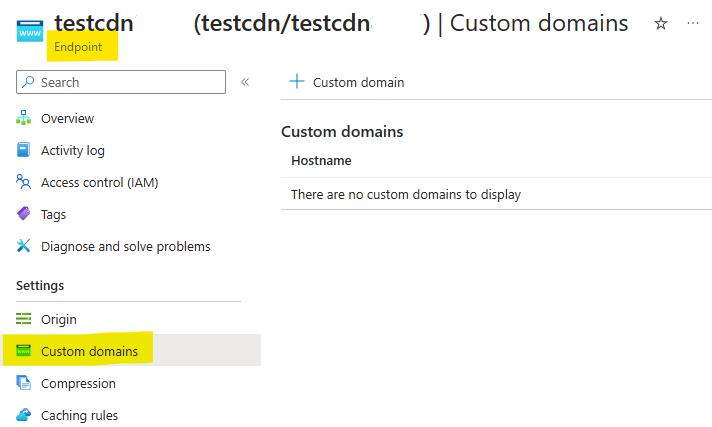This screenshot has height=427, width=712.
Task: Click the Custom domains green icon
Action: pos(24,351)
